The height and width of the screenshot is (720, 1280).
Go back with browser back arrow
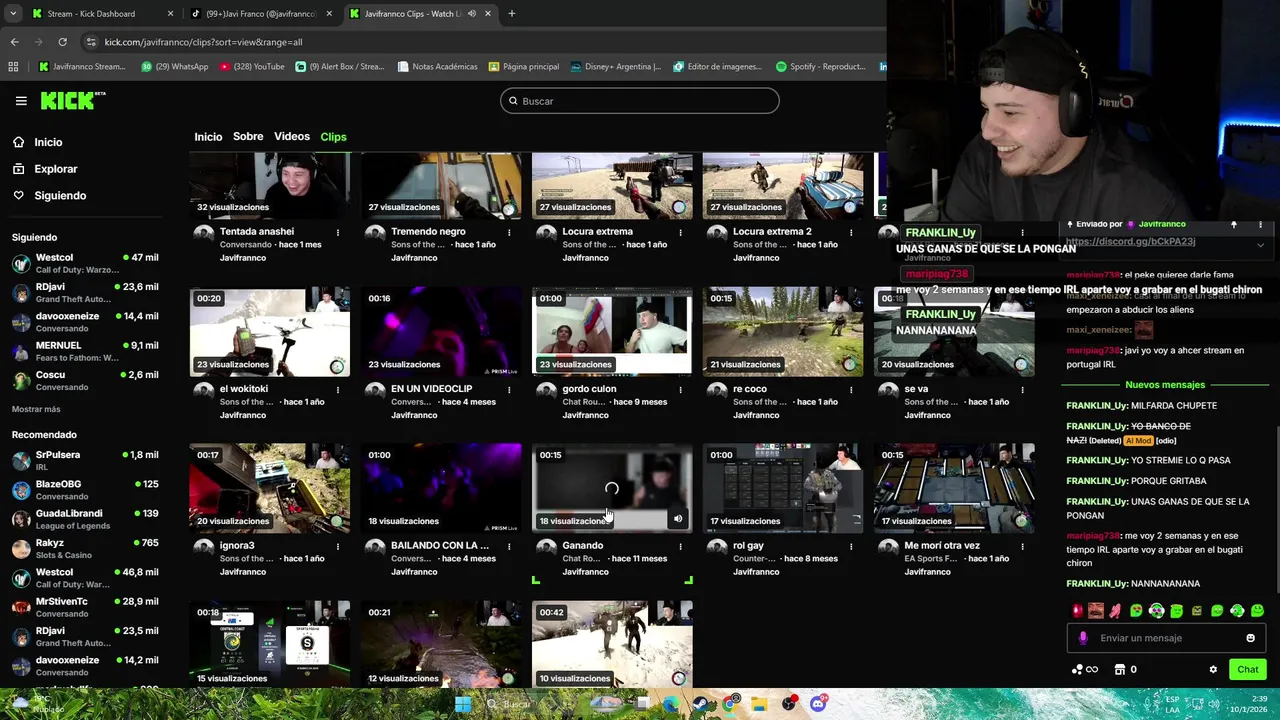click(14, 42)
